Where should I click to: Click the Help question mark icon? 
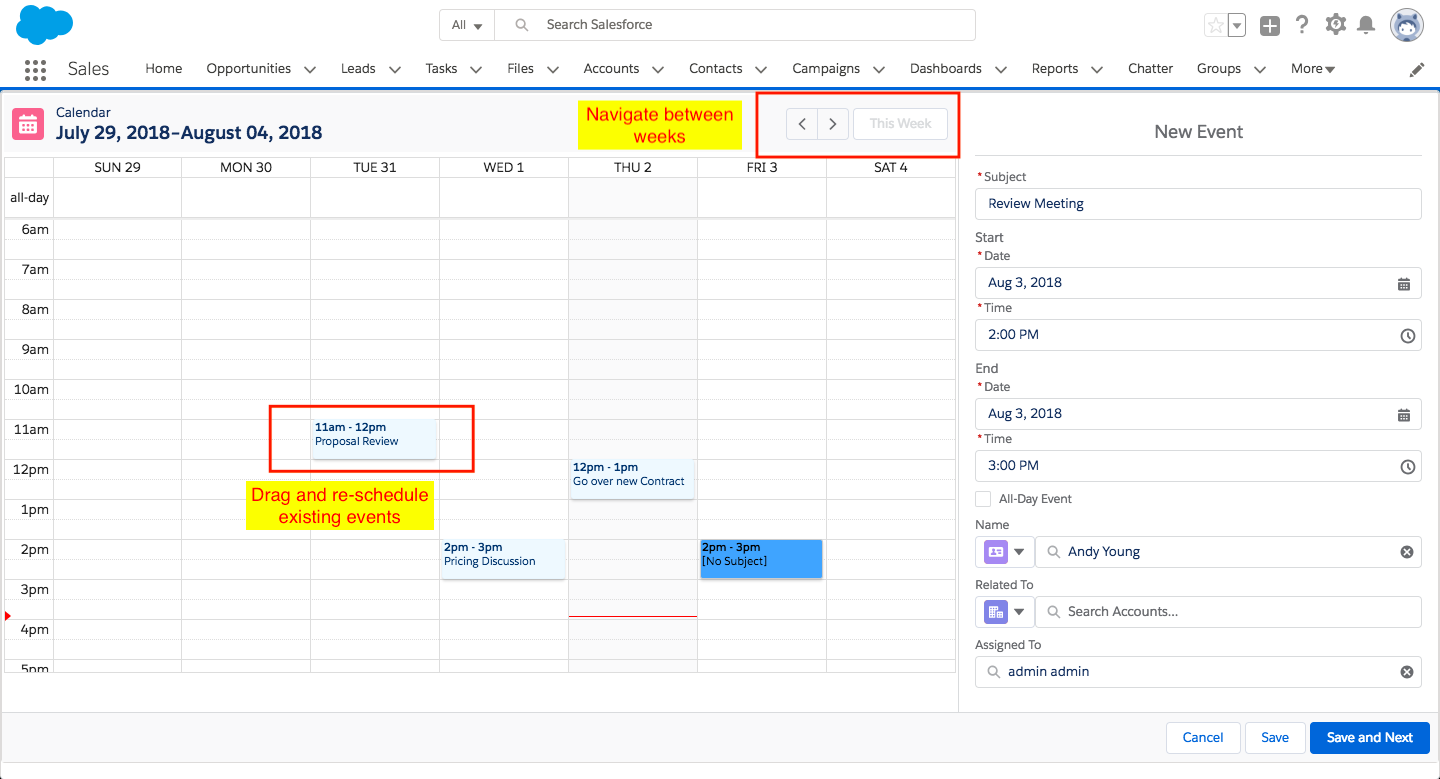point(1301,25)
